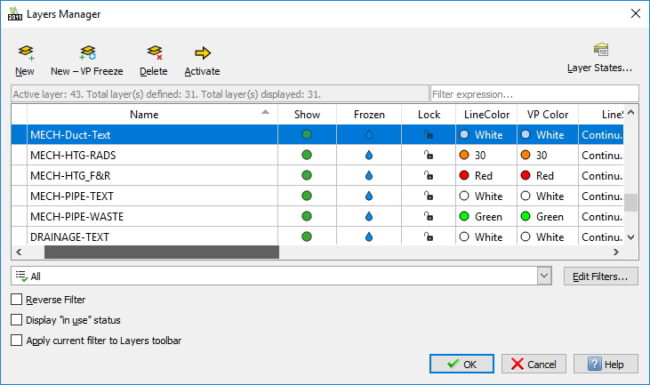Click the New – VP Freeze icon
Screen dimensions: 650x385
(x=87, y=53)
